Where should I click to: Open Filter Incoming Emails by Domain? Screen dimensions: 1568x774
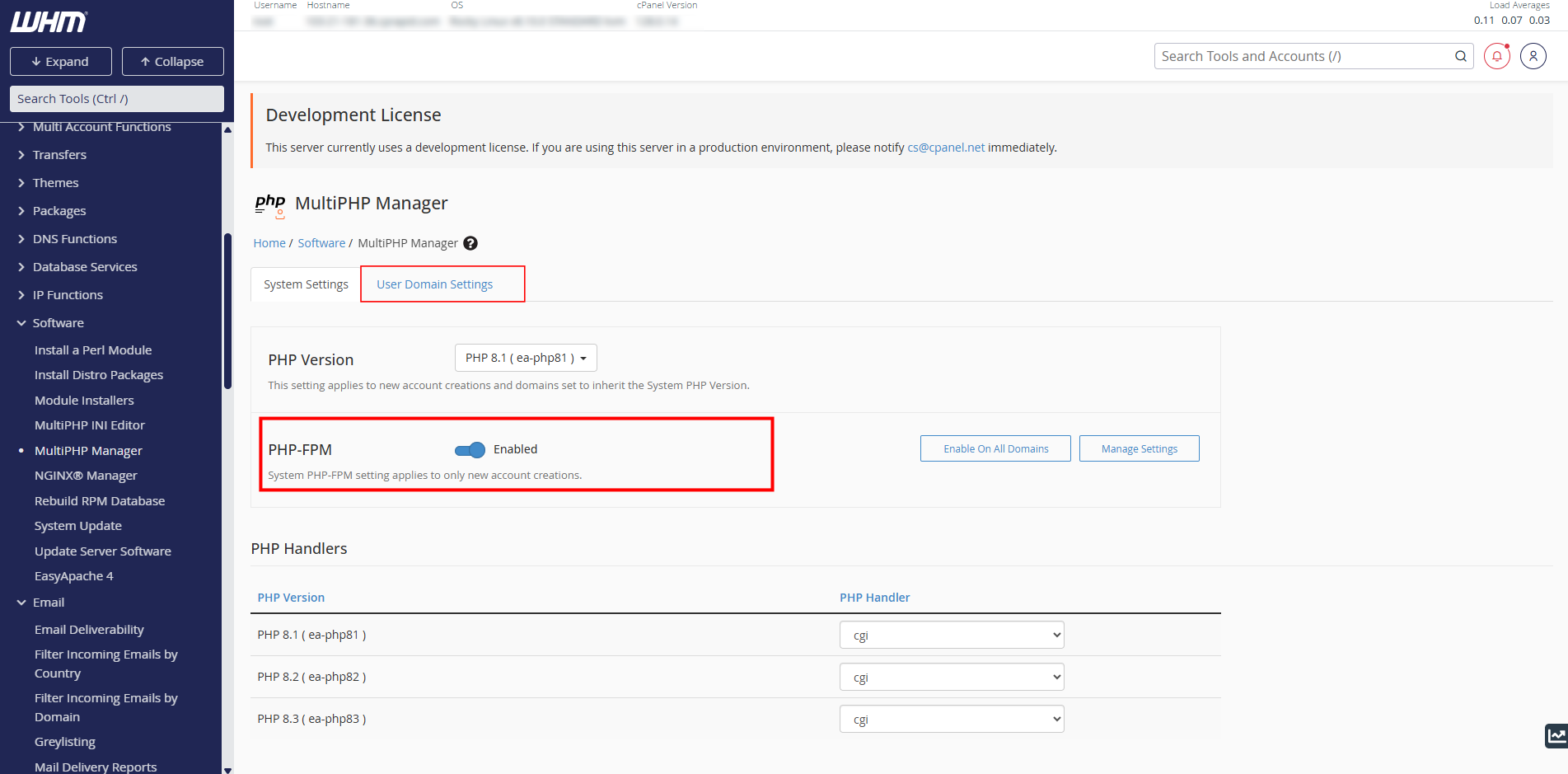[x=106, y=707]
